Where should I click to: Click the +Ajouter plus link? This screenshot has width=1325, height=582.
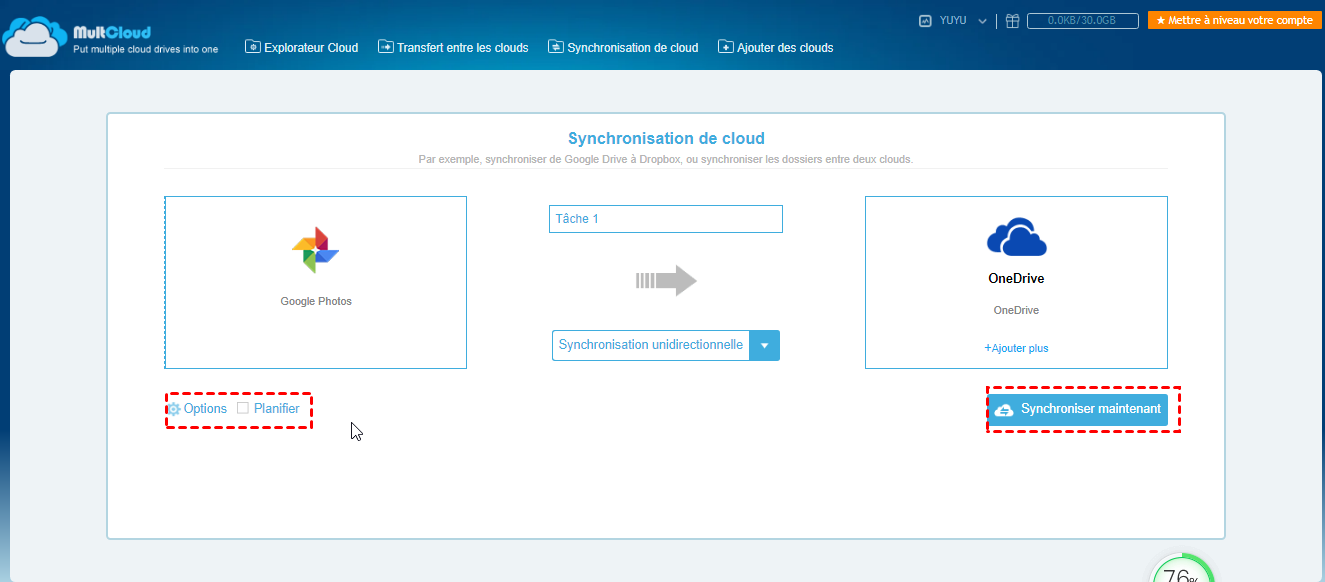click(1016, 348)
